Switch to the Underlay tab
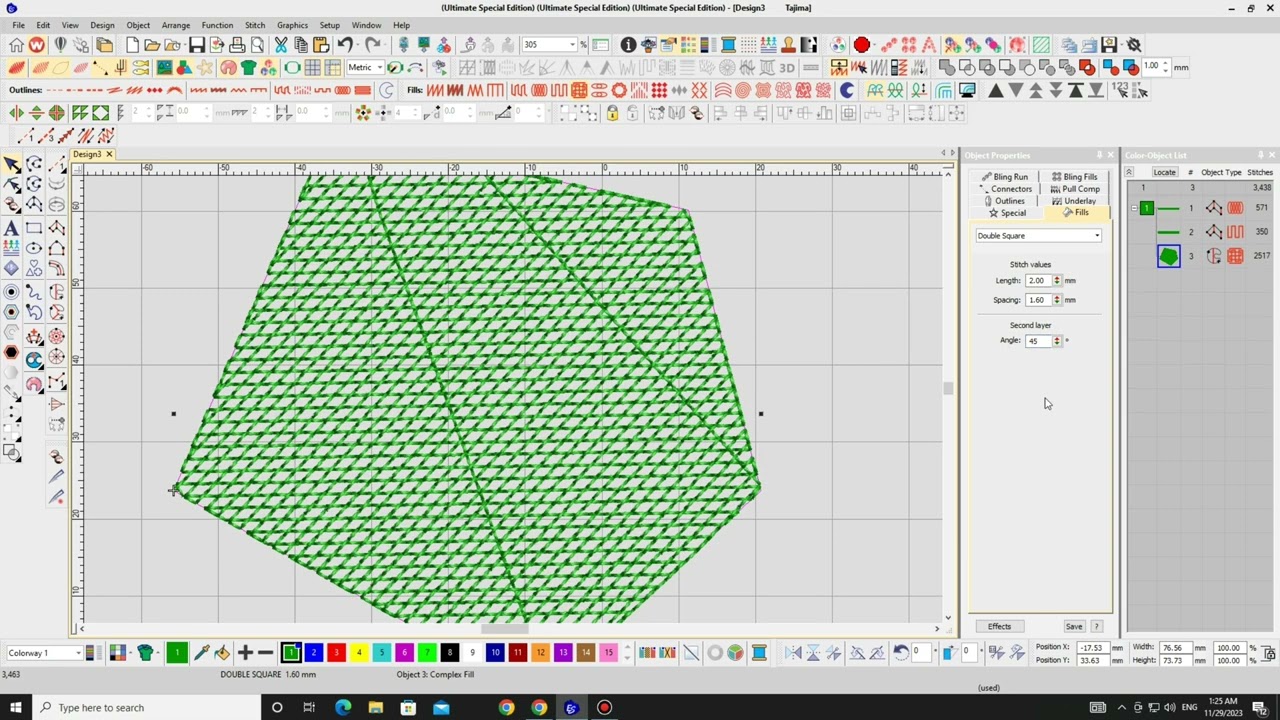The image size is (1280, 720). (x=1073, y=201)
